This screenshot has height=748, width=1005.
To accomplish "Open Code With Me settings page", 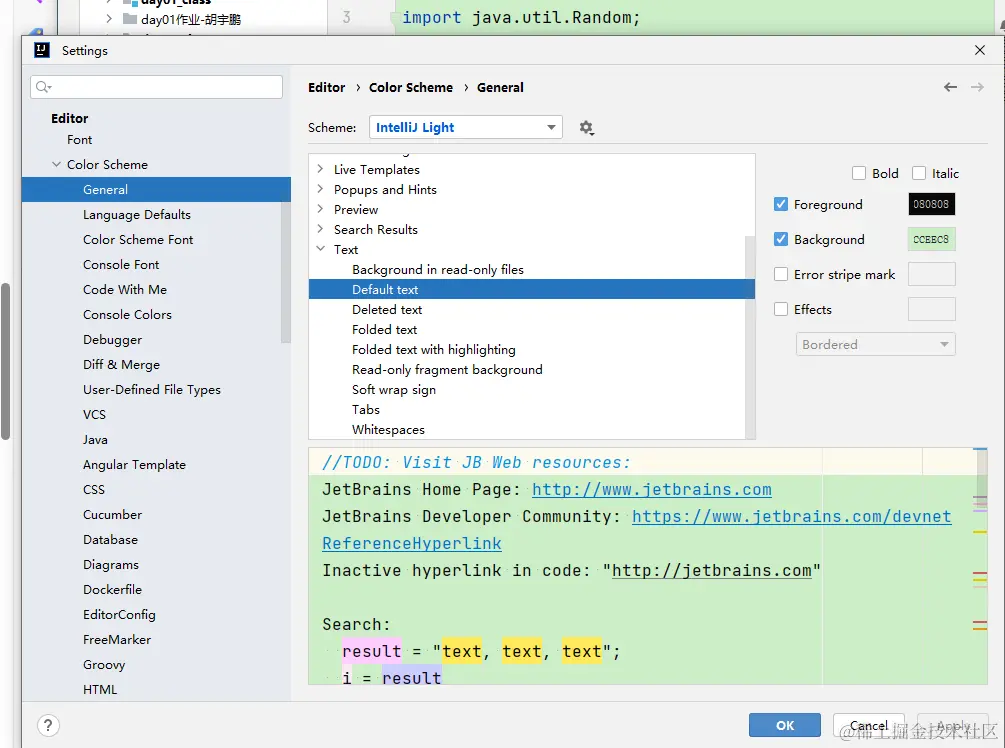I will [x=124, y=290].
